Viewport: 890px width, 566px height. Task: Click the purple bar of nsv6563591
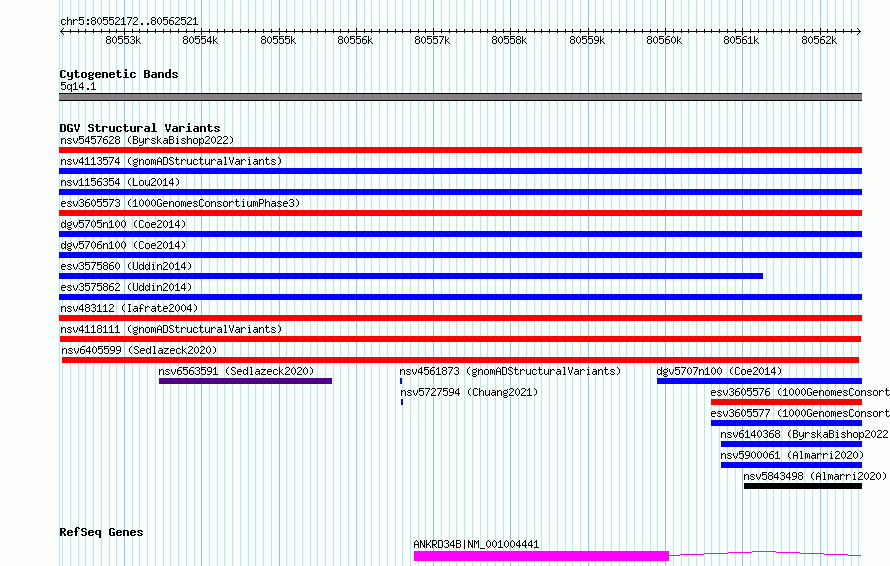click(x=245, y=381)
